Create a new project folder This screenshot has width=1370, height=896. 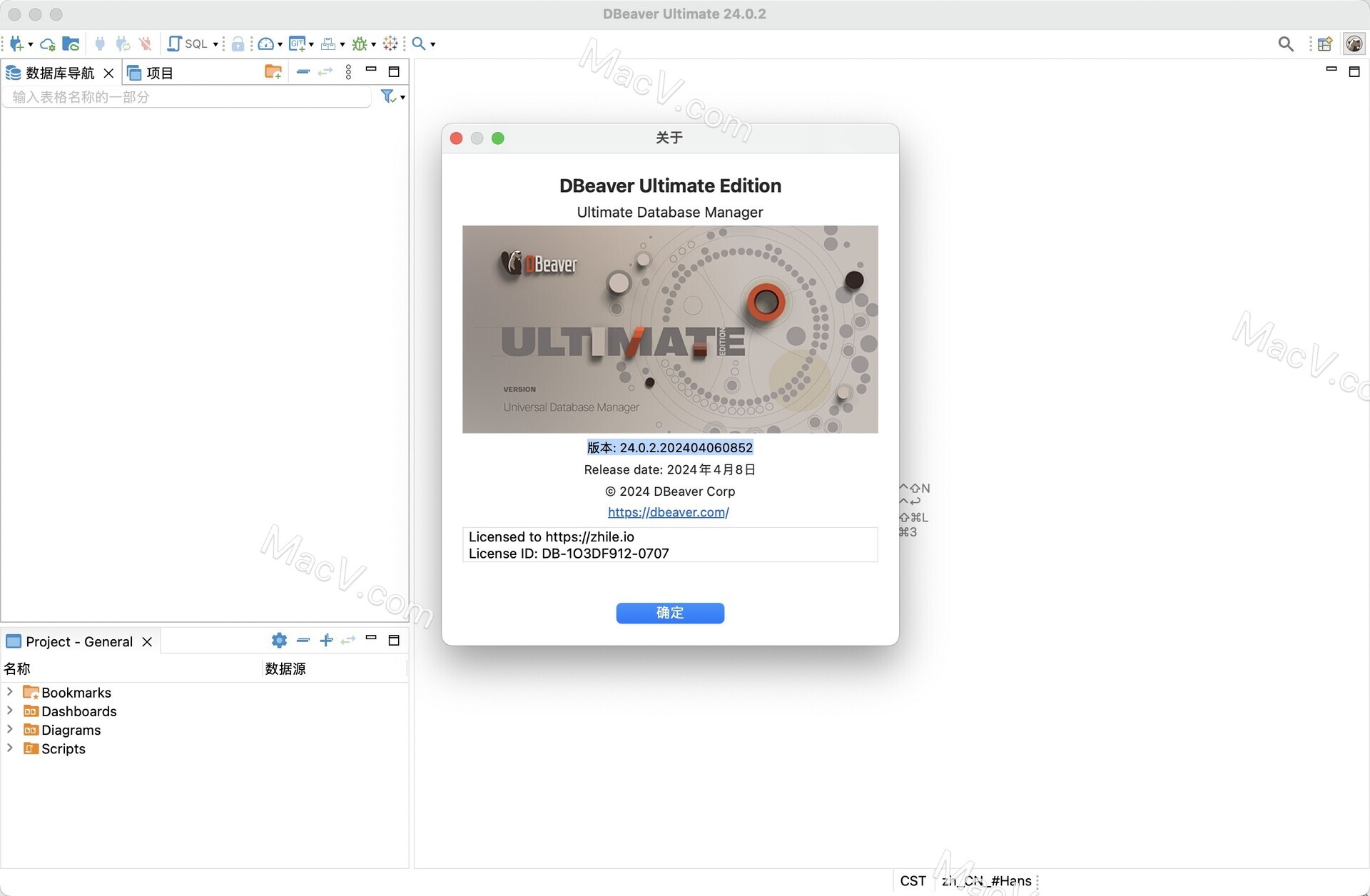click(x=273, y=71)
